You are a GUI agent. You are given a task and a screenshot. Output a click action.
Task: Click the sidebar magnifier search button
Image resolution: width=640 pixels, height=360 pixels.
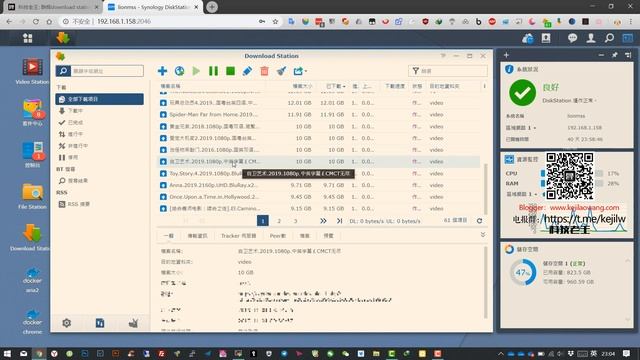tap(63, 71)
